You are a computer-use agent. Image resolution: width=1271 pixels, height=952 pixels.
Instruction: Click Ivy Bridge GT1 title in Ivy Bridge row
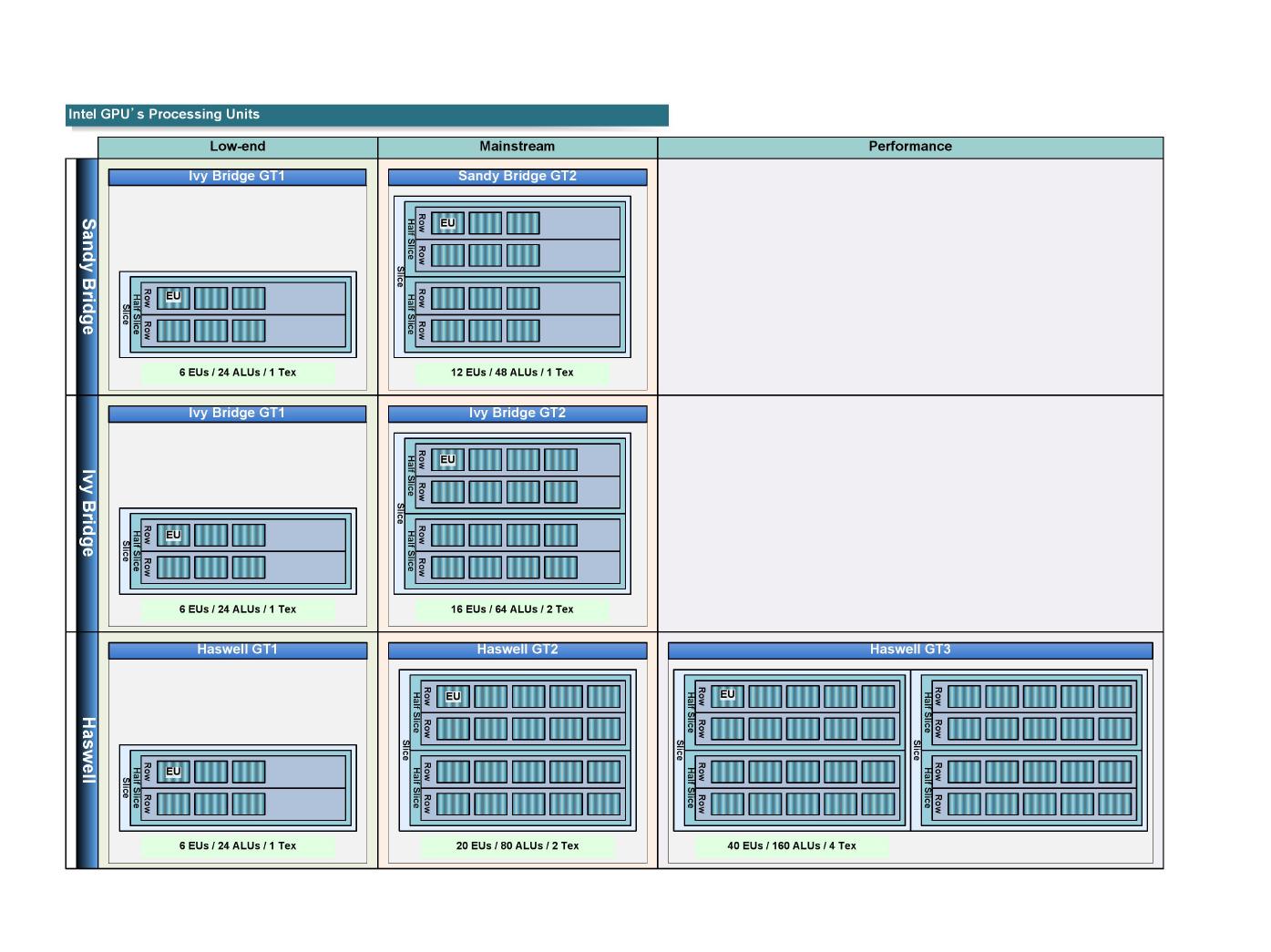pyautogui.click(x=237, y=414)
